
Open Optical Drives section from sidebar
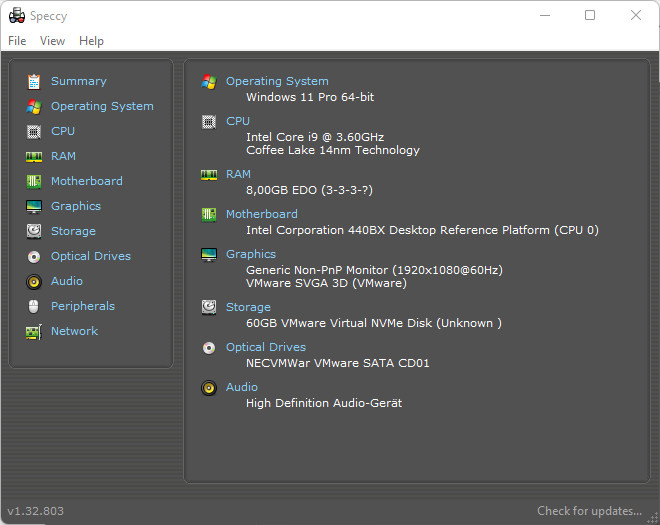pyautogui.click(x=91, y=256)
